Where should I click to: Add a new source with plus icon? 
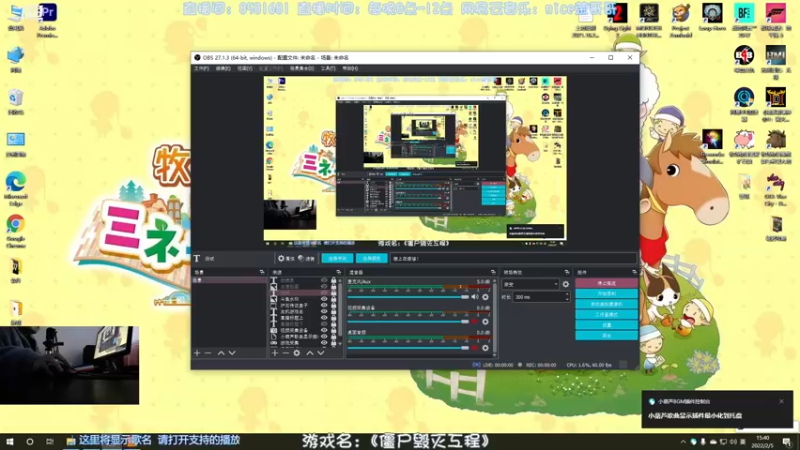point(274,353)
